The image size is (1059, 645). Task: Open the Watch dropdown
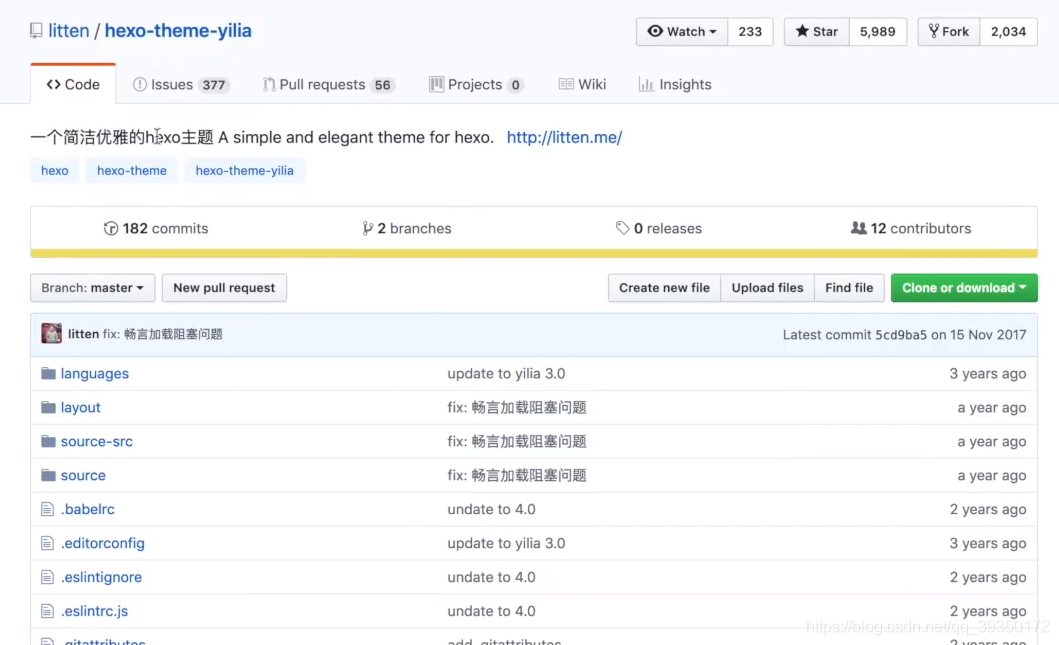pyautogui.click(x=681, y=32)
